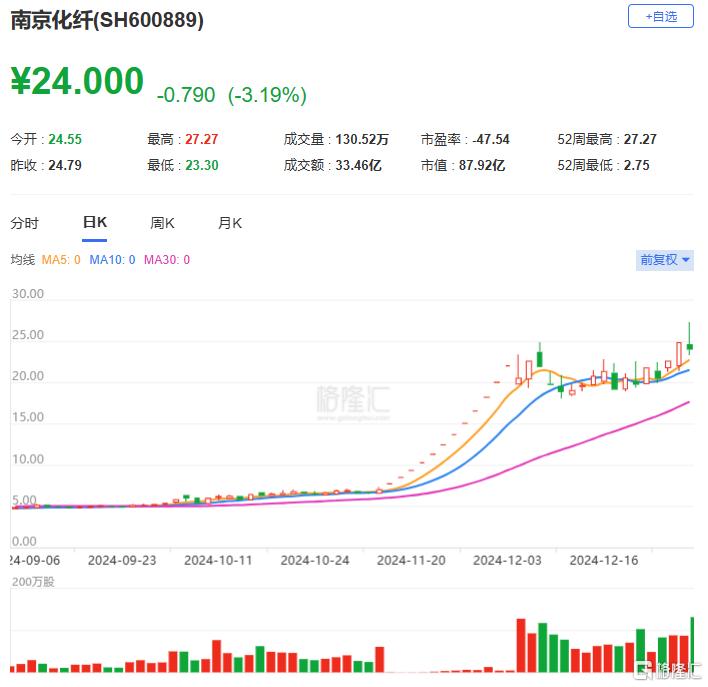Click the 25.00 price axis label
The image size is (708, 687).
point(28,335)
